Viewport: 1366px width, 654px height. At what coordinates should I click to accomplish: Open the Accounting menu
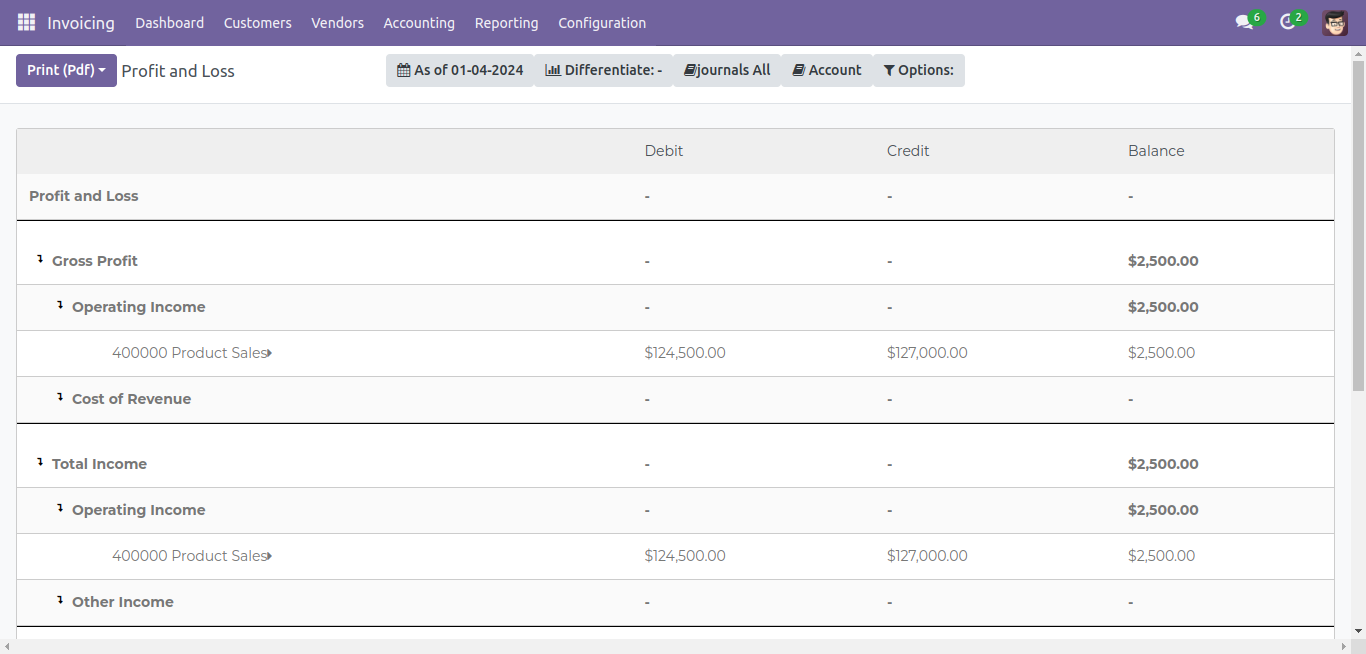(419, 22)
